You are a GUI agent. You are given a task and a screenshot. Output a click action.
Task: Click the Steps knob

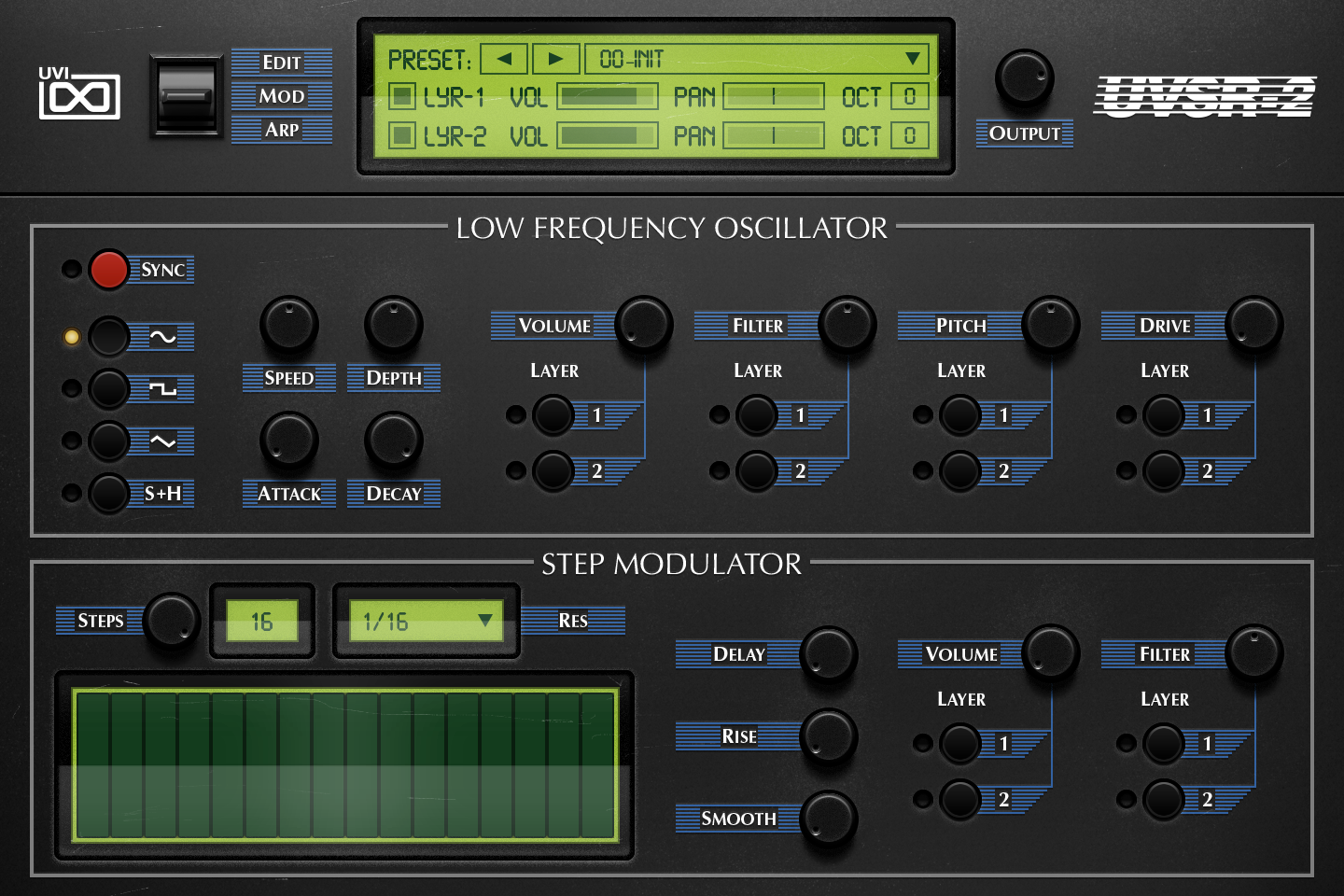click(173, 621)
